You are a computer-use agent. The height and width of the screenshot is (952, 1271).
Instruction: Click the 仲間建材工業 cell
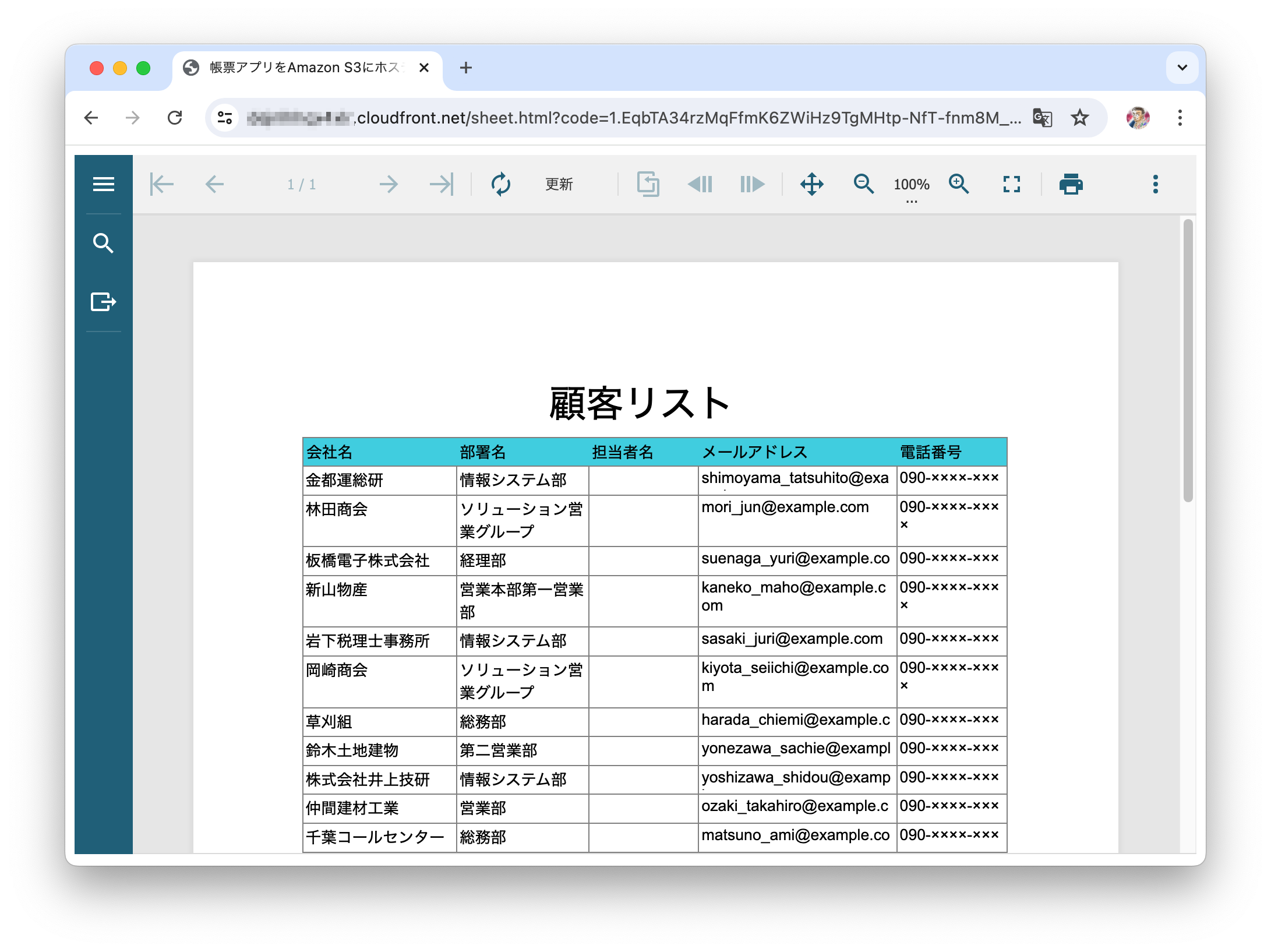click(x=380, y=808)
